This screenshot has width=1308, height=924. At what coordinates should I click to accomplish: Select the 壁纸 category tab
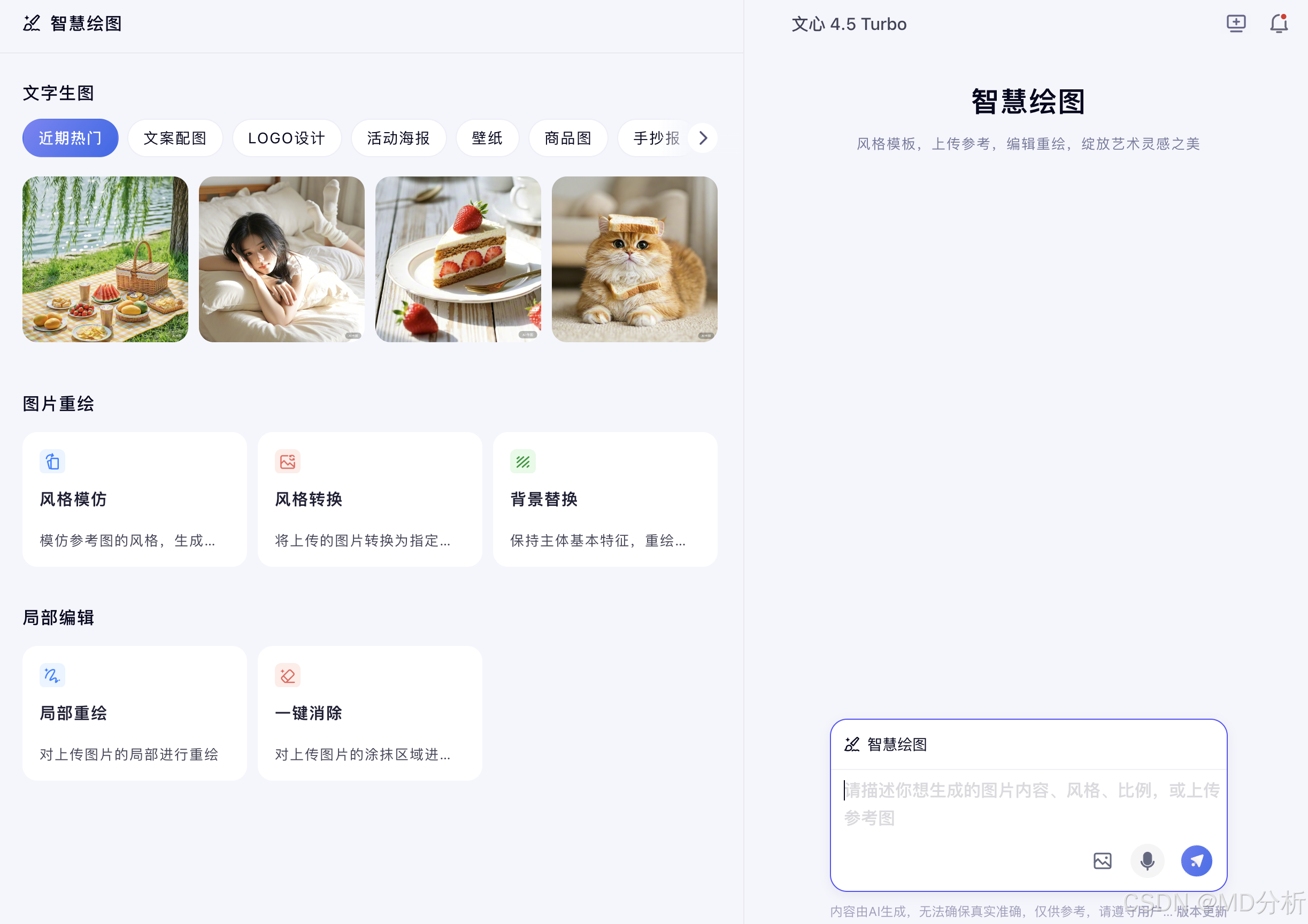(x=487, y=138)
